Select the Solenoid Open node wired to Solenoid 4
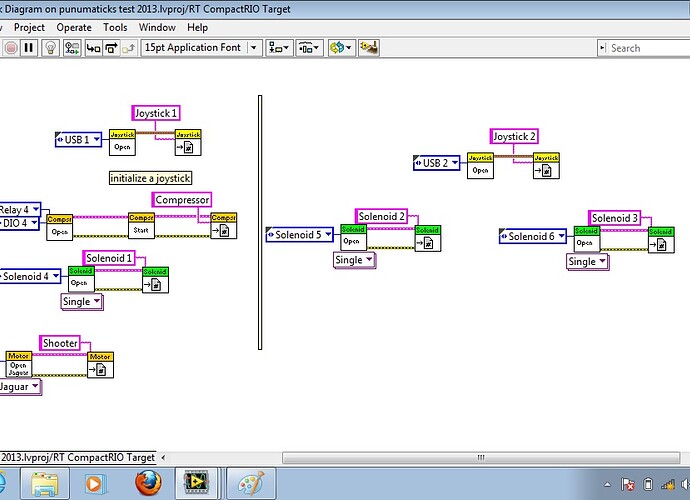Viewport: 690px width, 500px height. (x=81, y=279)
